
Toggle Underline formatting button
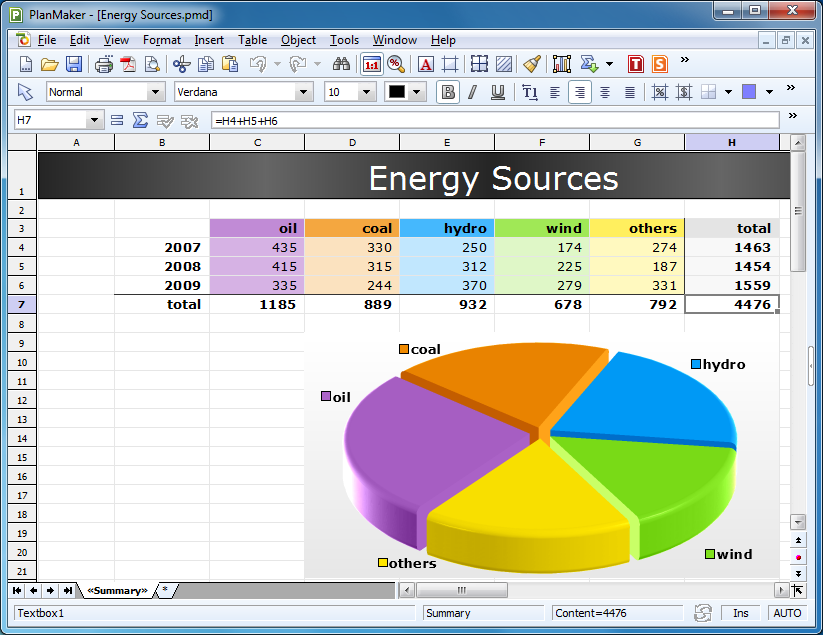pyautogui.click(x=497, y=92)
